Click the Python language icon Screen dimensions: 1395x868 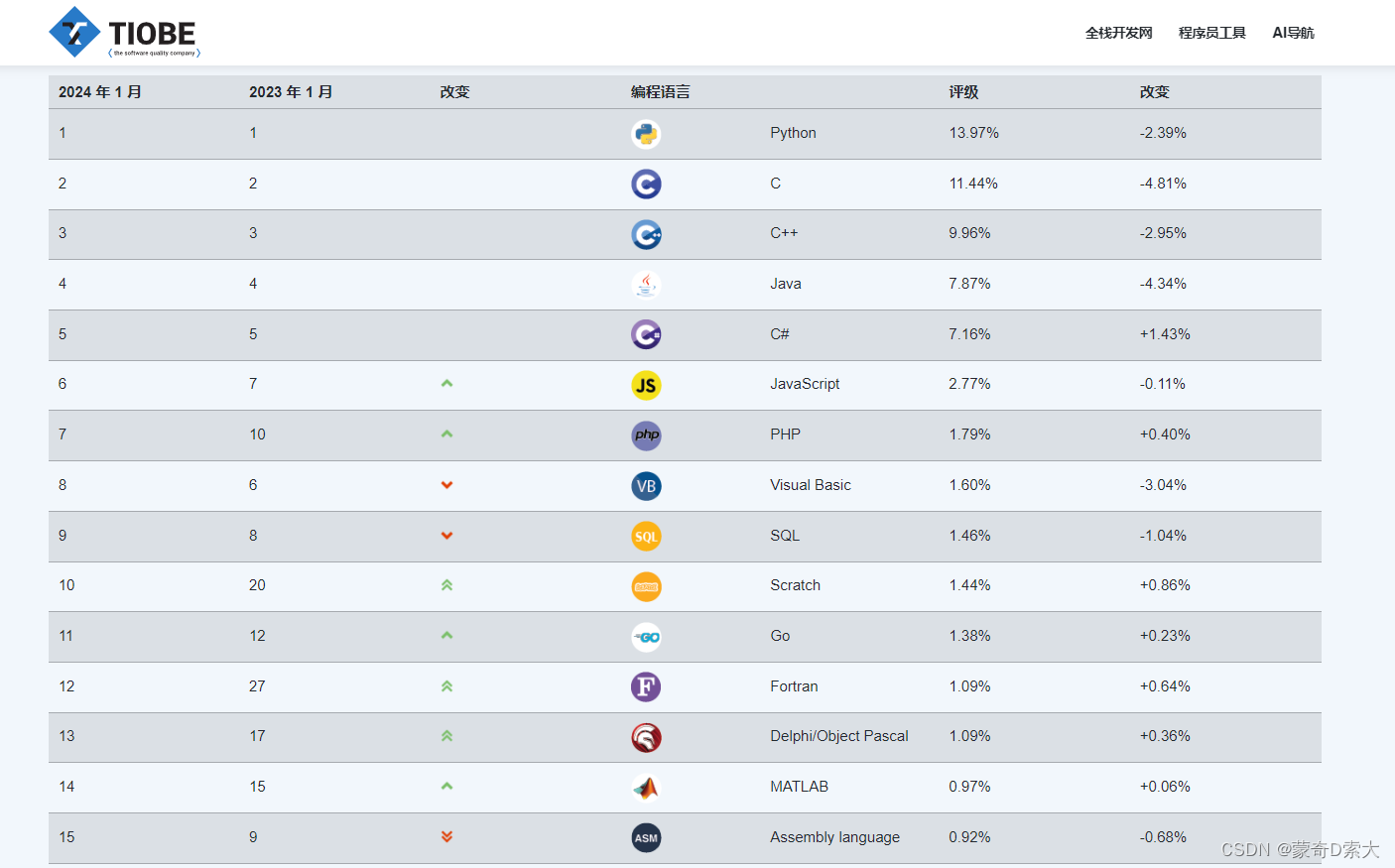646,134
